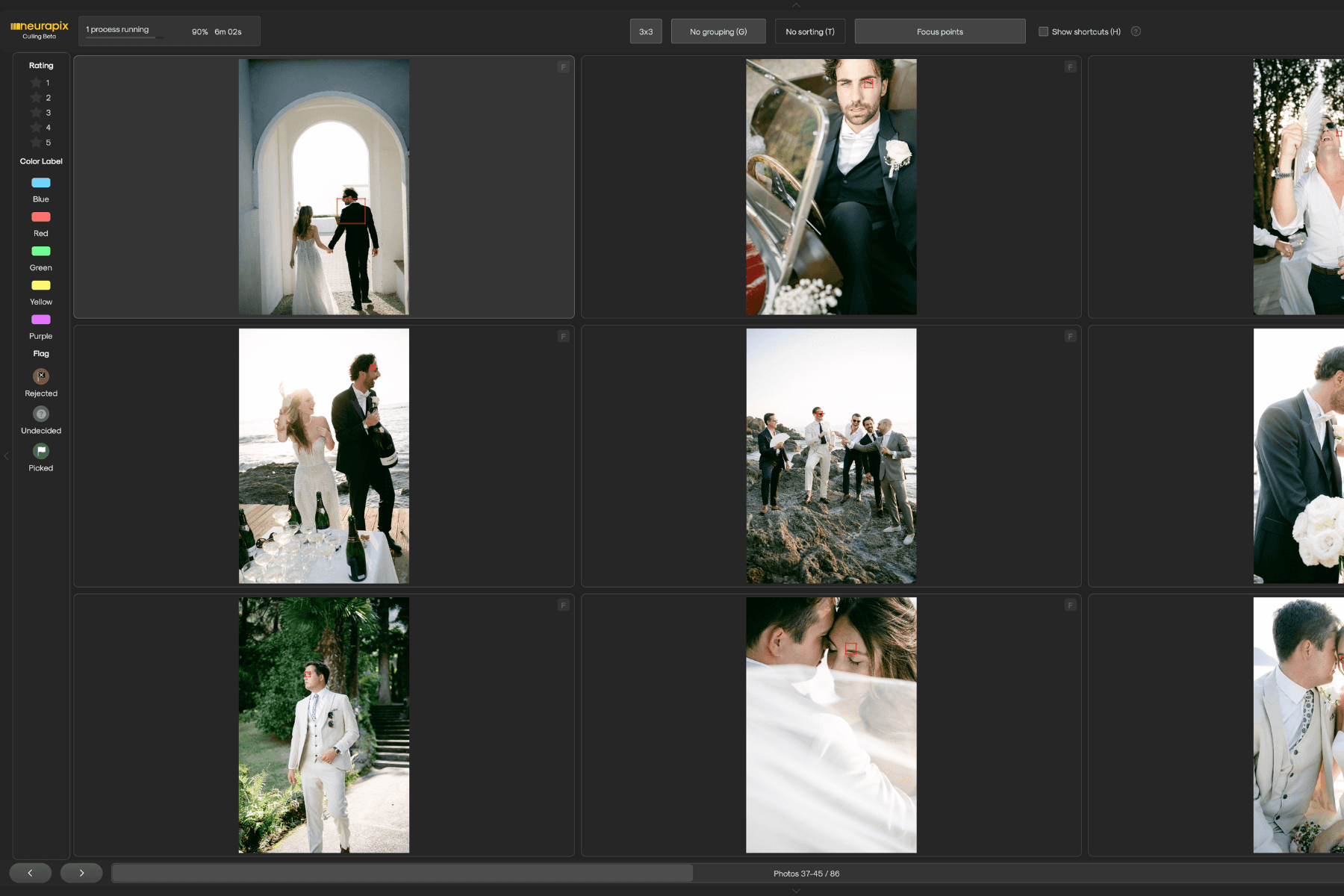
Task: Select the Undecided flag icon
Action: 41,414
